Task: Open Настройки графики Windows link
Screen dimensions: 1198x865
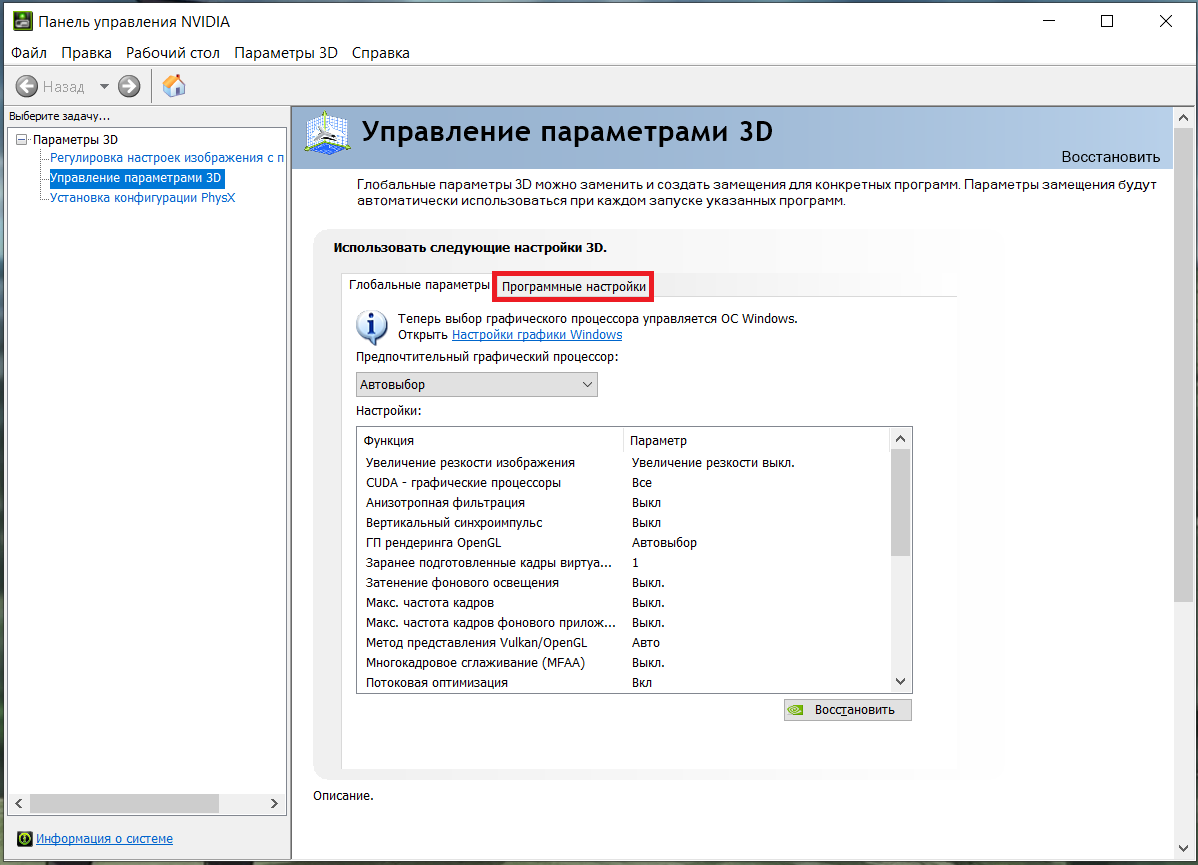Action: (537, 335)
